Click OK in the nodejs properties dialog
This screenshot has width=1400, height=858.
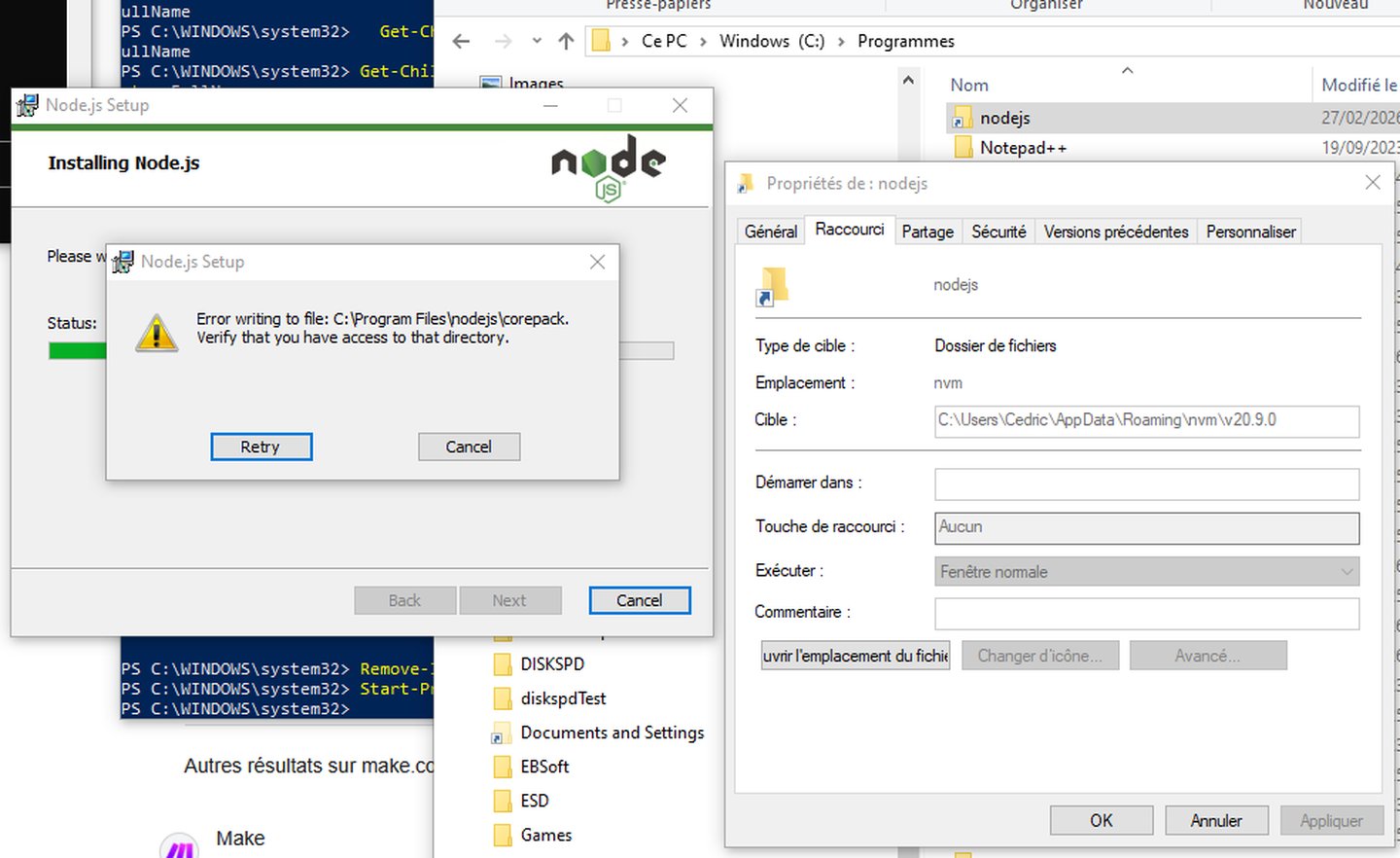1102,820
